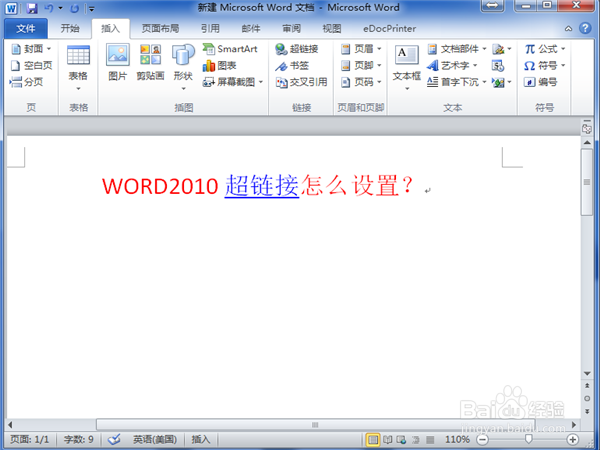Insert a SmartArt graphic
600x450 pixels.
point(230,49)
